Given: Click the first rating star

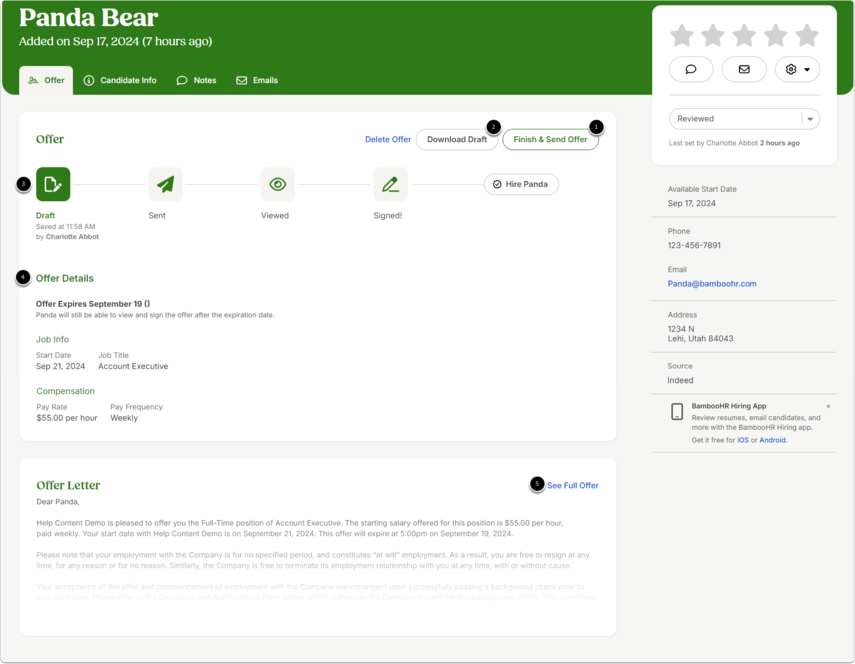Looking at the screenshot, I should coord(682,36).
